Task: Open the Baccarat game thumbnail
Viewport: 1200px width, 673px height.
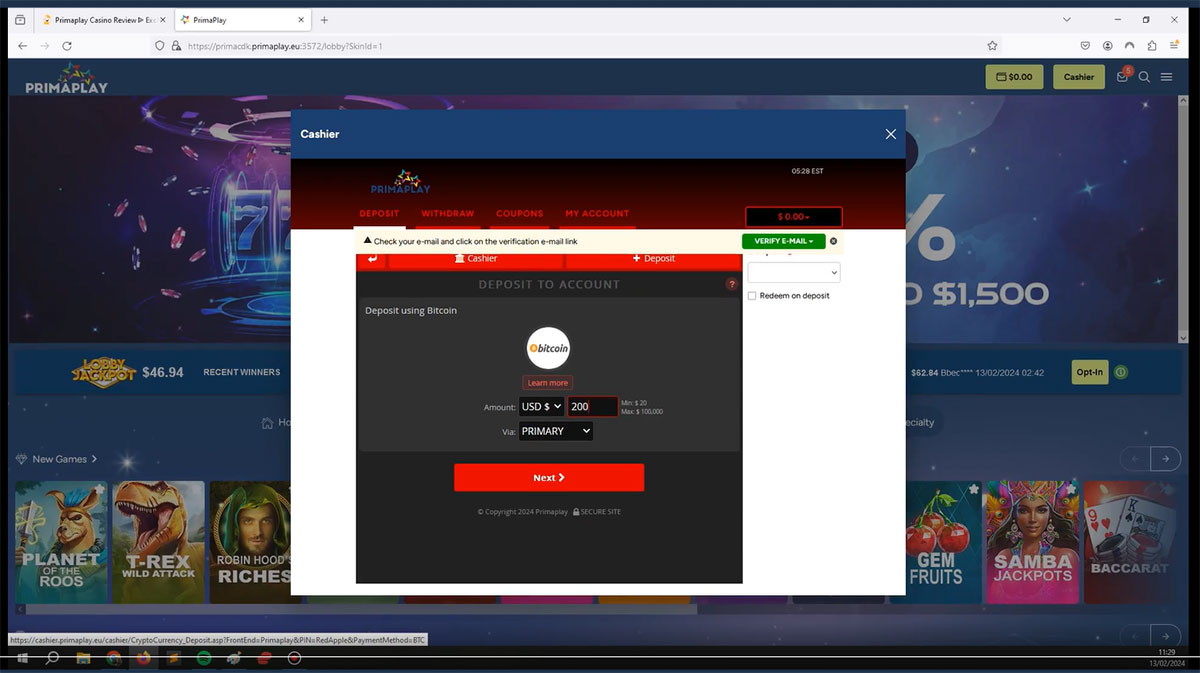Action: coord(1128,541)
